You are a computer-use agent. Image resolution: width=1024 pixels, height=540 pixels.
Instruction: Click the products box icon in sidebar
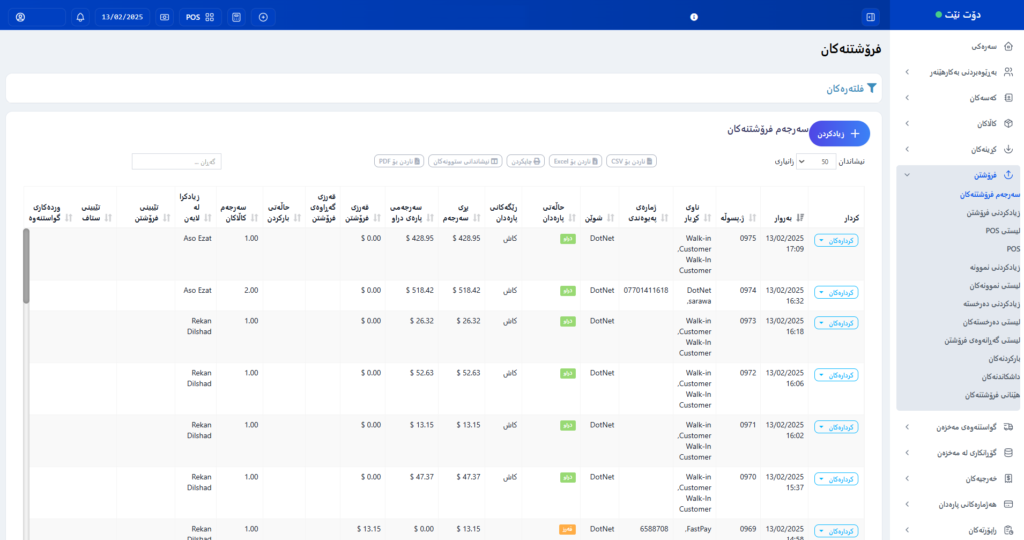click(1008, 123)
